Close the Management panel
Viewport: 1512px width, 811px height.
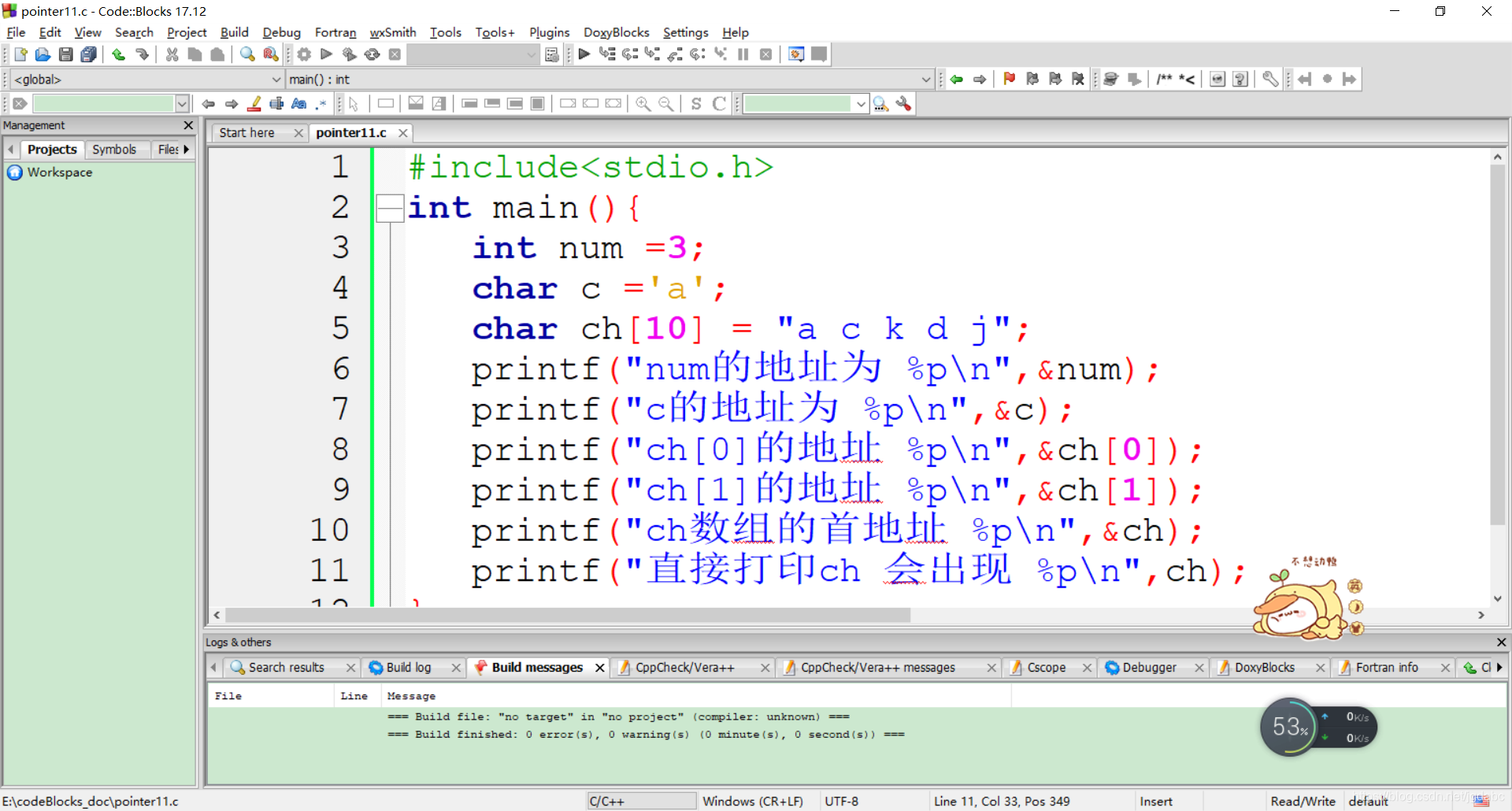[x=188, y=125]
